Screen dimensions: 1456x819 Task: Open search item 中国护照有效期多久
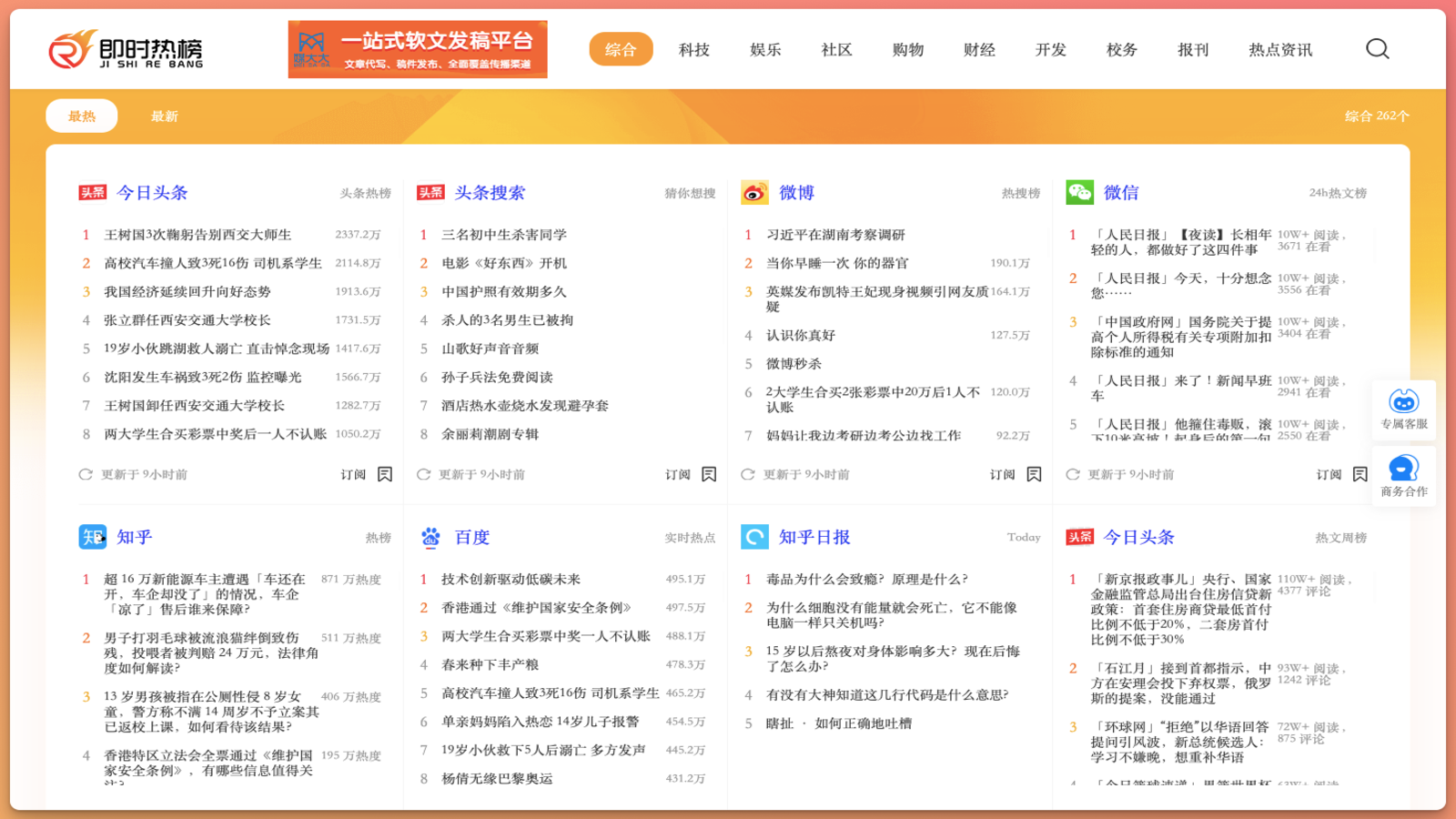(504, 291)
